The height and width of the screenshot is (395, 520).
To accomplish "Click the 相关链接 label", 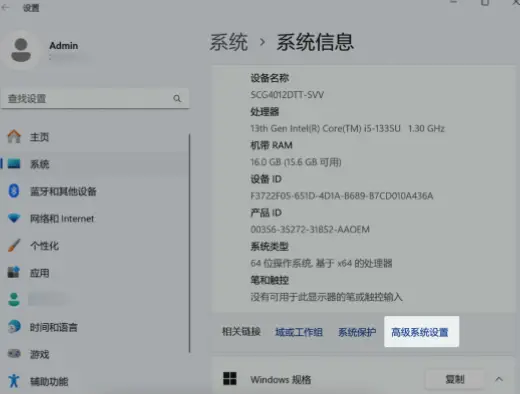I will [x=241, y=332].
